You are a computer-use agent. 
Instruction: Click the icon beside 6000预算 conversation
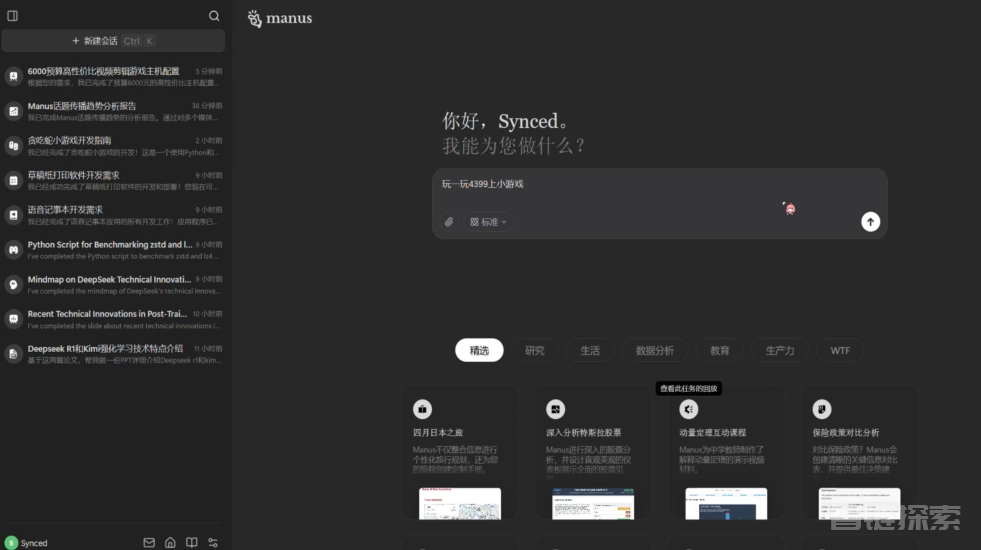pyautogui.click(x=13, y=76)
